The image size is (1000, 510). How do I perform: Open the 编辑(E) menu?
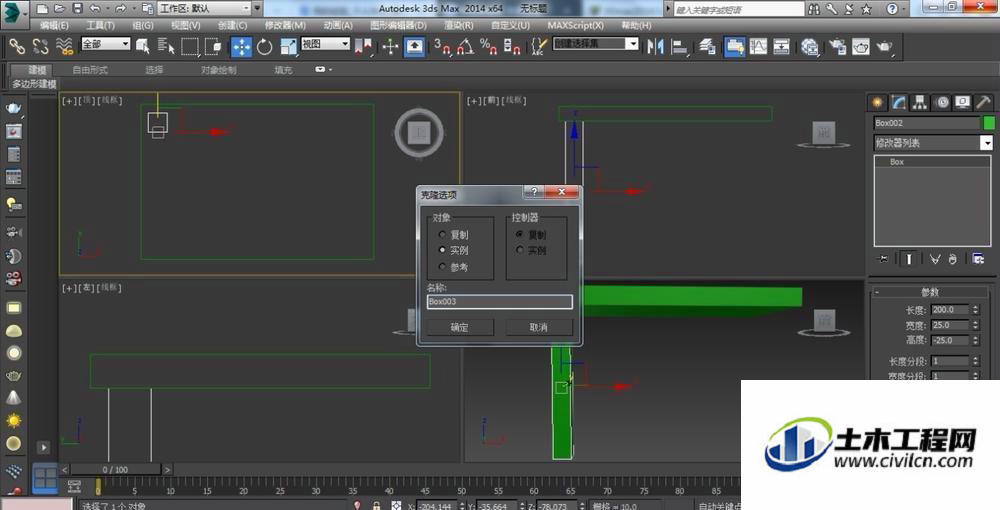(x=54, y=26)
